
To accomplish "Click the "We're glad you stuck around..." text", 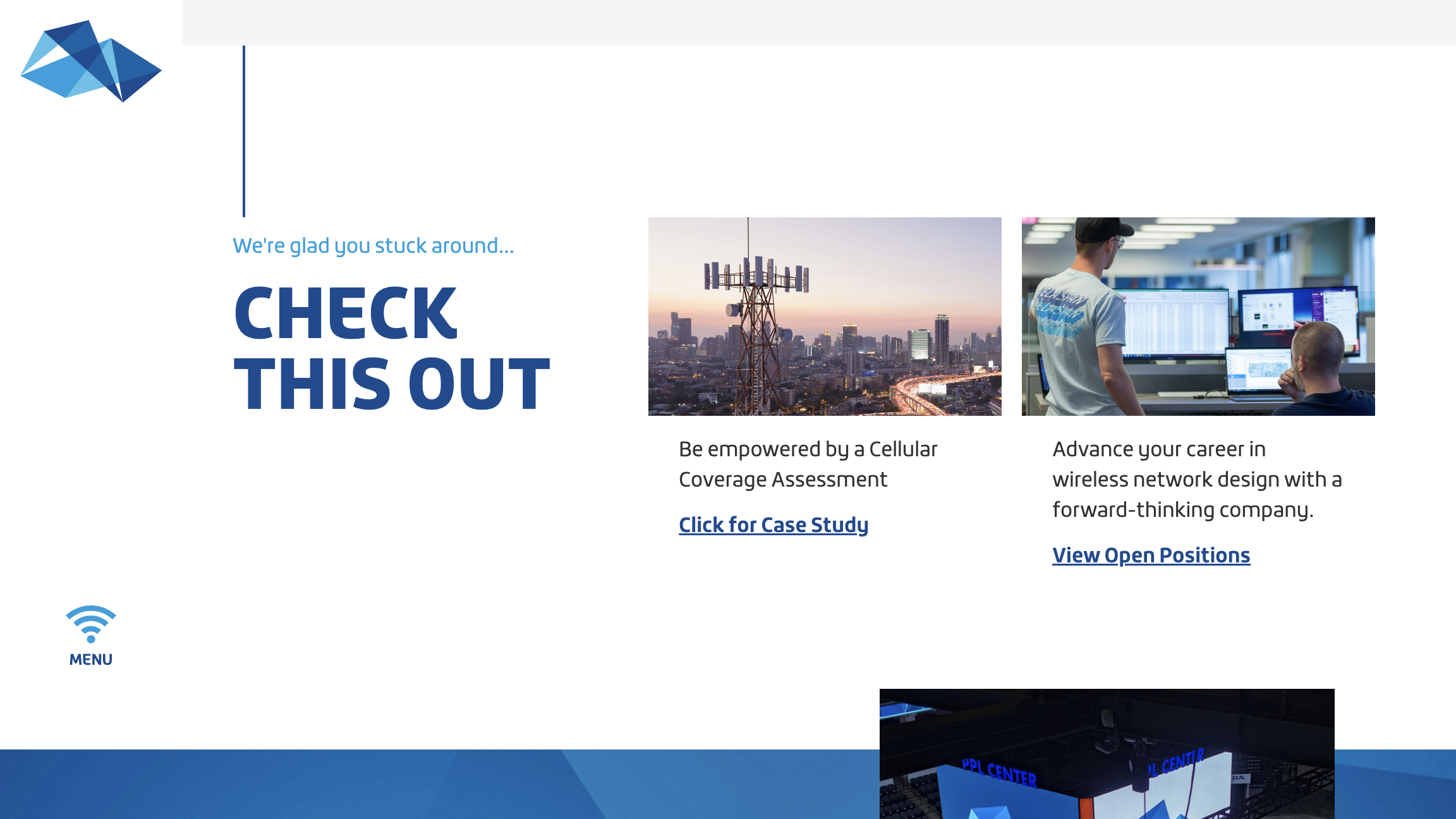I will point(373,245).
